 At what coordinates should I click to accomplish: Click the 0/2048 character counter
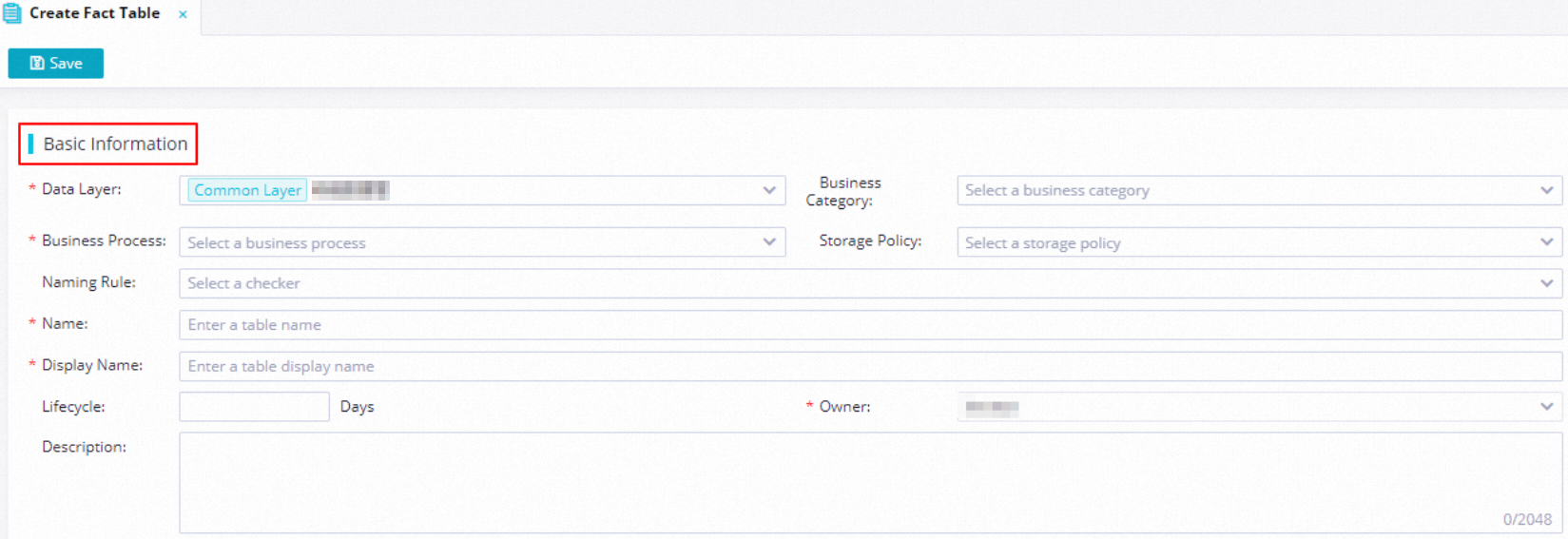1527,519
